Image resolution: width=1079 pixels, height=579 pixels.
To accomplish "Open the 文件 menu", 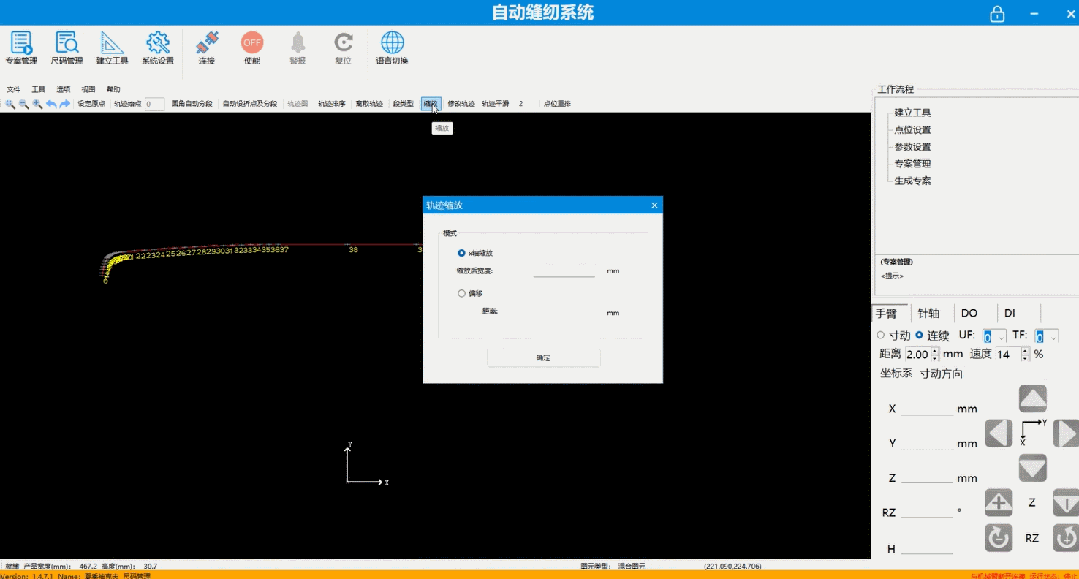I will [13, 90].
